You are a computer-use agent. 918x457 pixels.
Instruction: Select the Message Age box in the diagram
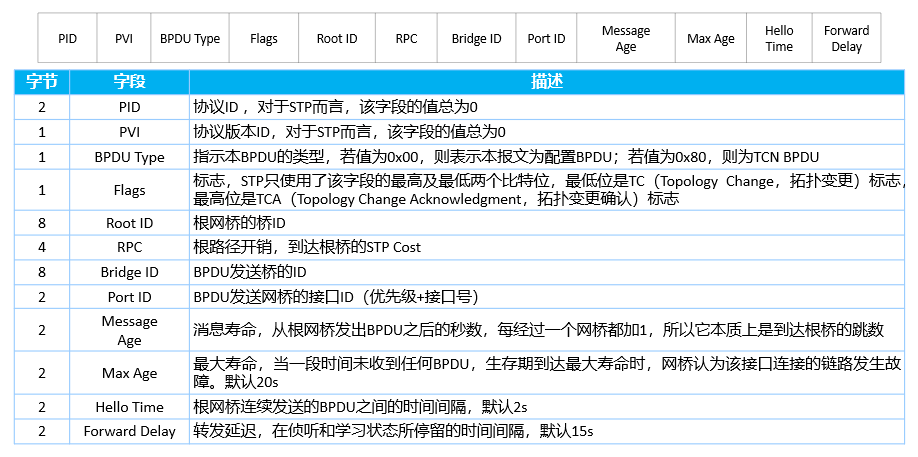coord(626,39)
